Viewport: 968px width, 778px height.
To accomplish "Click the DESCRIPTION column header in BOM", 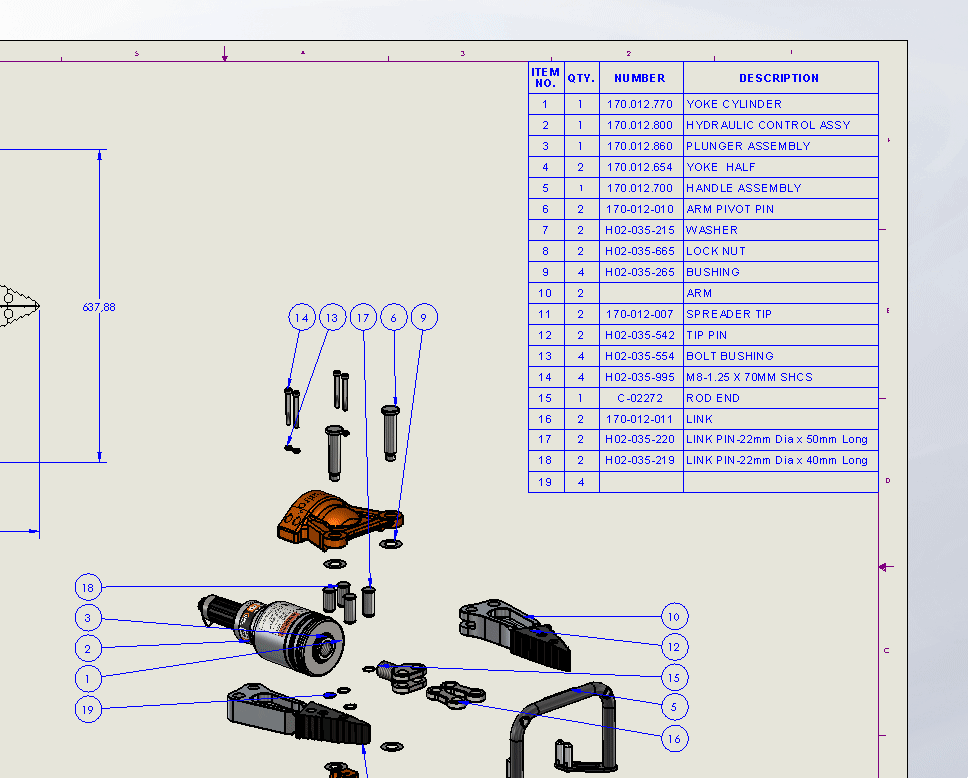I will click(779, 78).
